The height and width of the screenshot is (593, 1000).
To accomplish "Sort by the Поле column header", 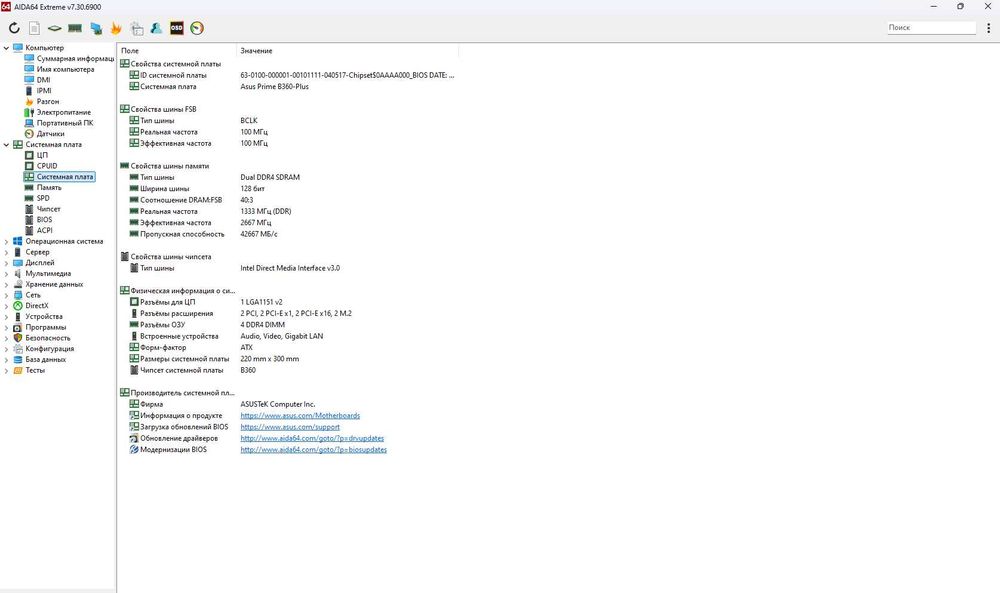I will [177, 50].
